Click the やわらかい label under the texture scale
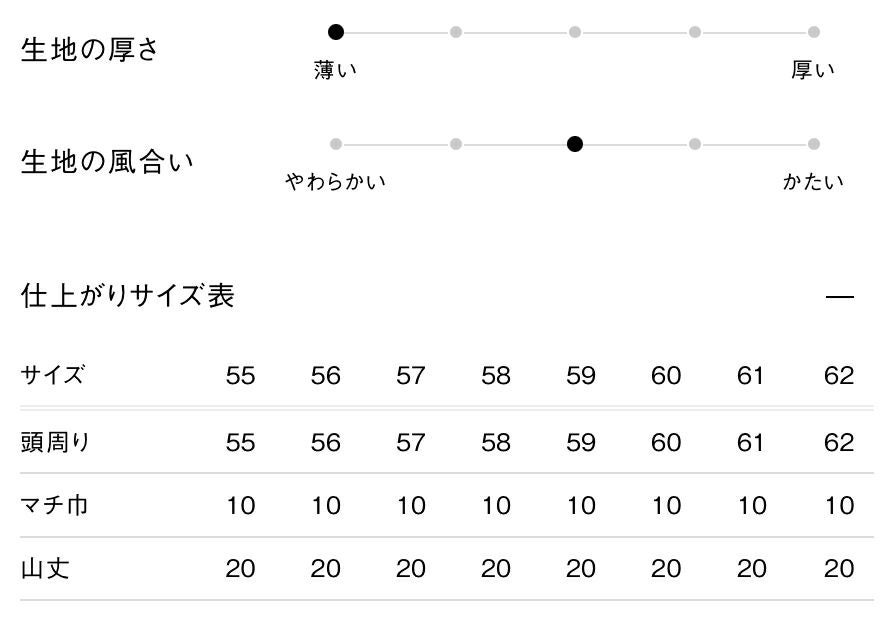The image size is (890, 622). point(336,182)
